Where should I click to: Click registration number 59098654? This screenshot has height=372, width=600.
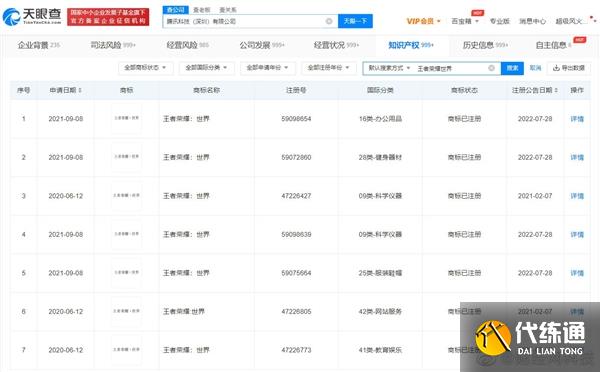[296, 119]
